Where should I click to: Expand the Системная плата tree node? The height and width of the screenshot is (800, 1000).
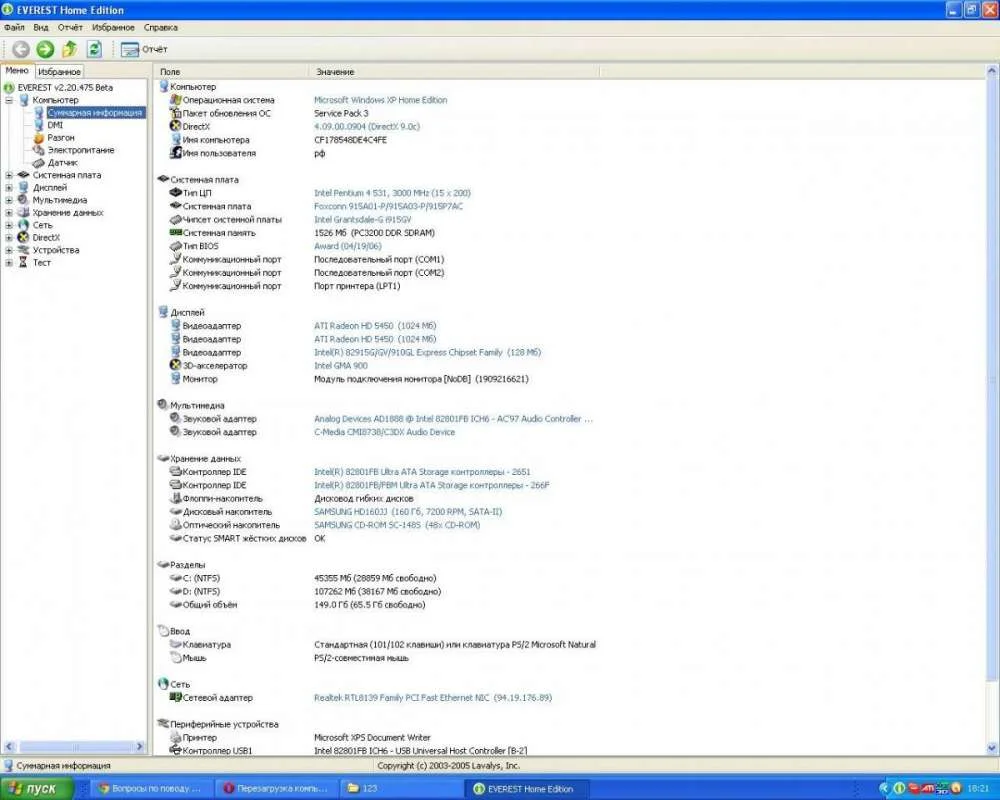pos(9,175)
